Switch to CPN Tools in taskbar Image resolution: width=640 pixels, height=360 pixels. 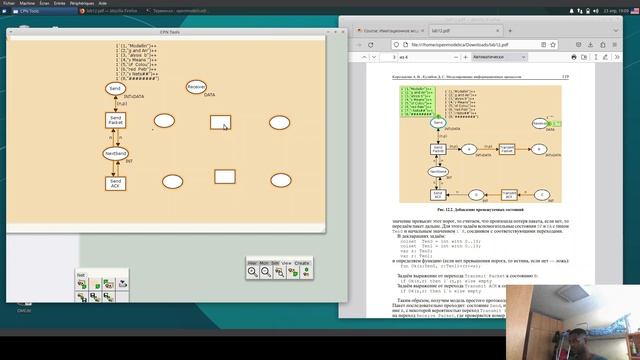tap(44, 11)
